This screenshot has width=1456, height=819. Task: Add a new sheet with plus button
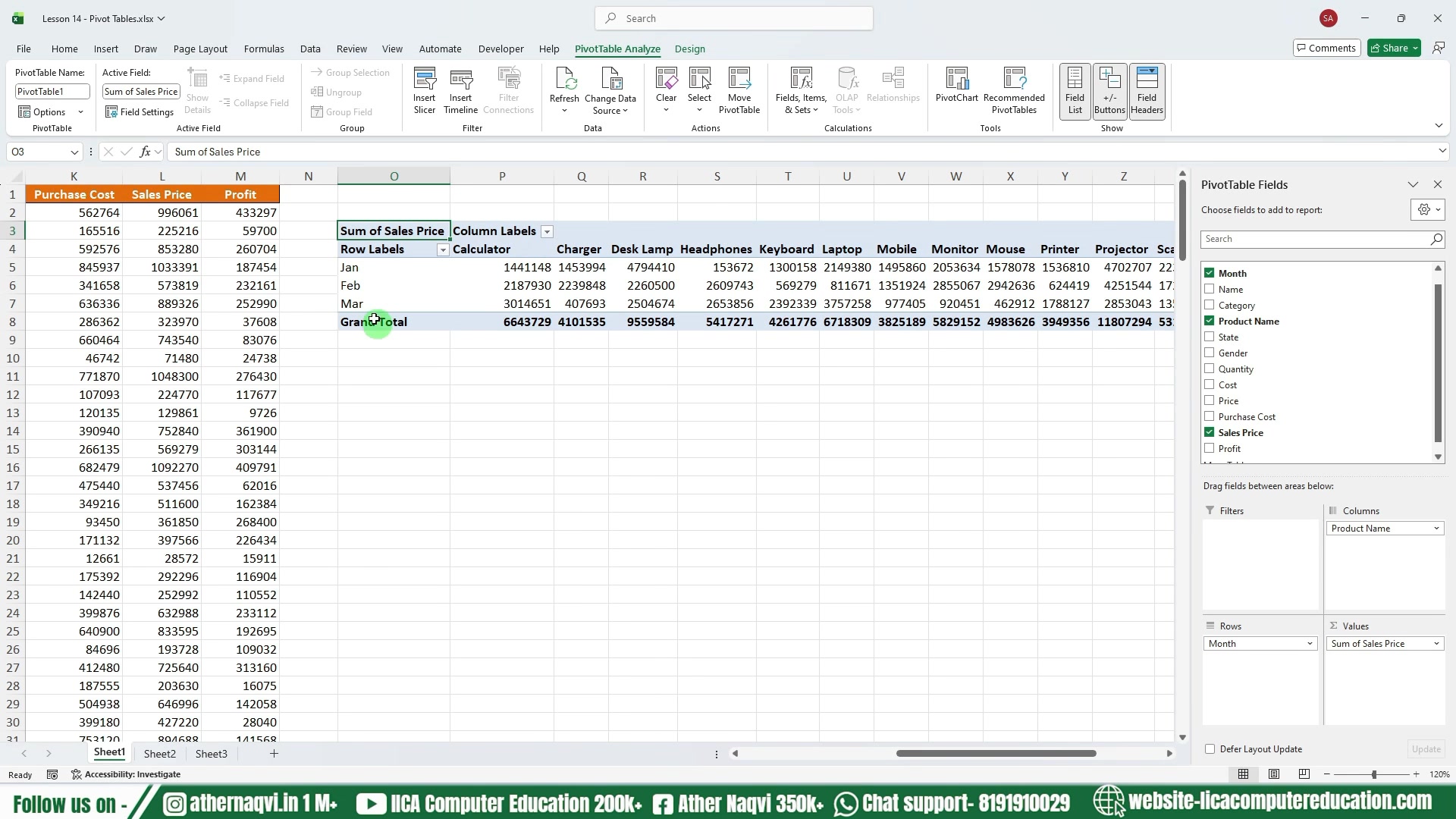274,754
